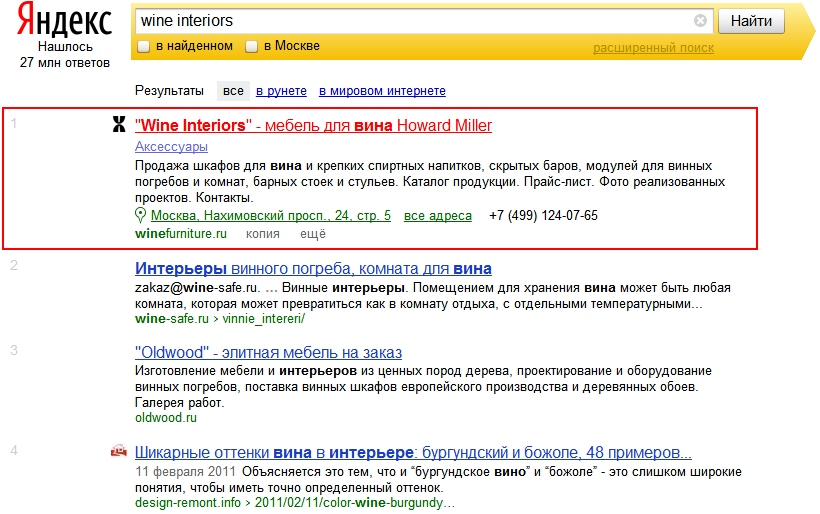The height and width of the screenshot is (514, 820).
Task: Click the '11 февраля 2011' date text
Action: (185, 472)
